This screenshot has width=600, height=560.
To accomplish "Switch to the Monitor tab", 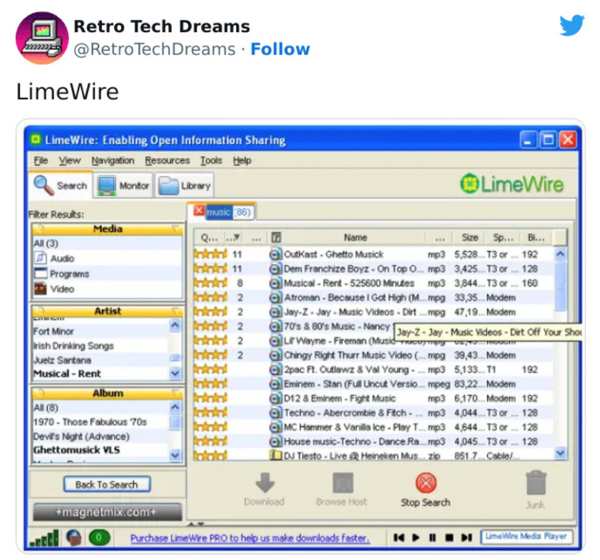I will (123, 185).
